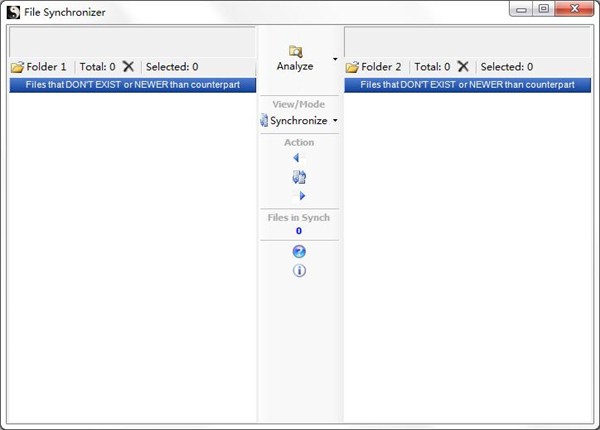Image resolution: width=600 pixels, height=430 pixels.
Task: Close the File Synchronizer window
Action: [x=574, y=9]
